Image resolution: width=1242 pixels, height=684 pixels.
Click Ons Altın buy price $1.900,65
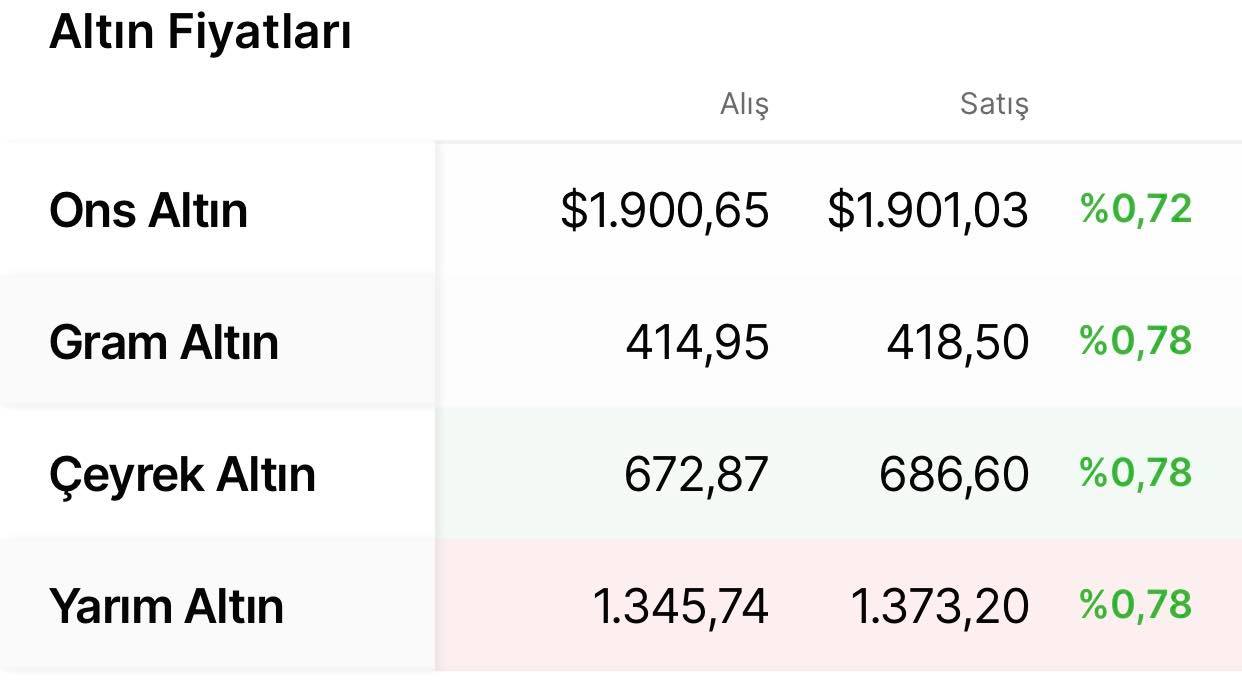[665, 211]
